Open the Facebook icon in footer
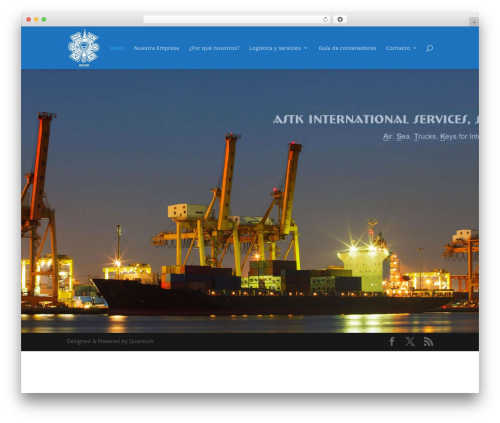Screen dimensions: 500x423 [x=392, y=341]
